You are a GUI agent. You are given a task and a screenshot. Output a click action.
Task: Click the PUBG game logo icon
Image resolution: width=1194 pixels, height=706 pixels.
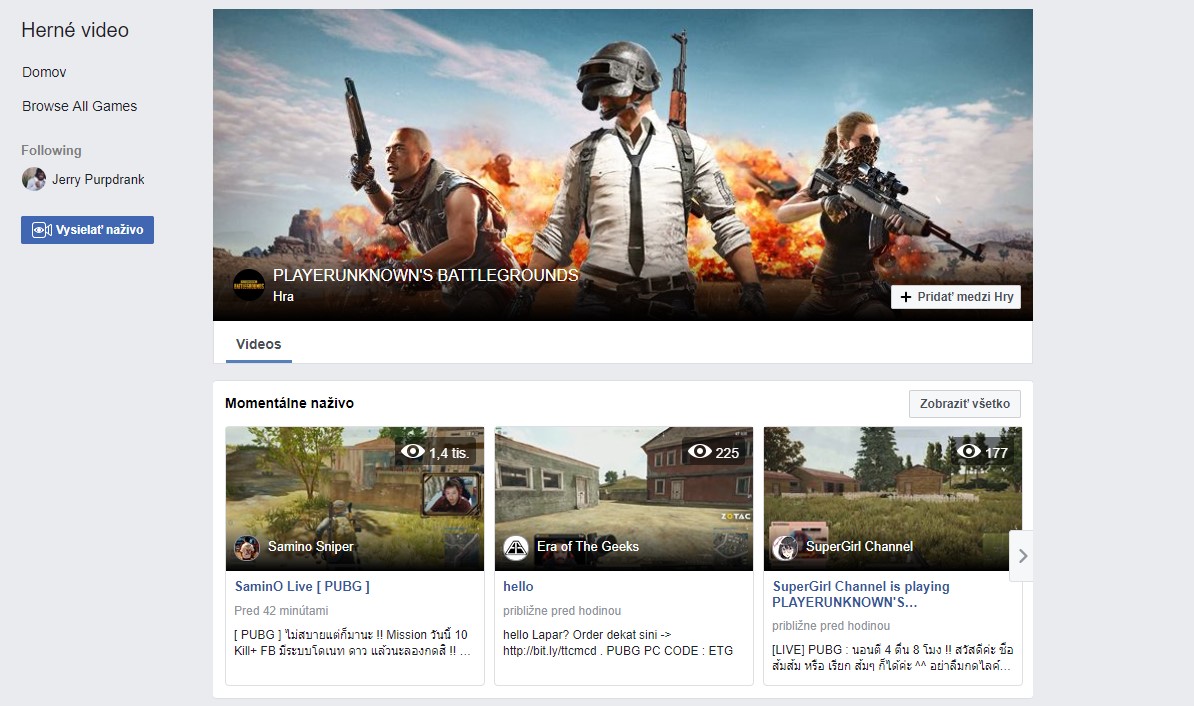pyautogui.click(x=249, y=285)
